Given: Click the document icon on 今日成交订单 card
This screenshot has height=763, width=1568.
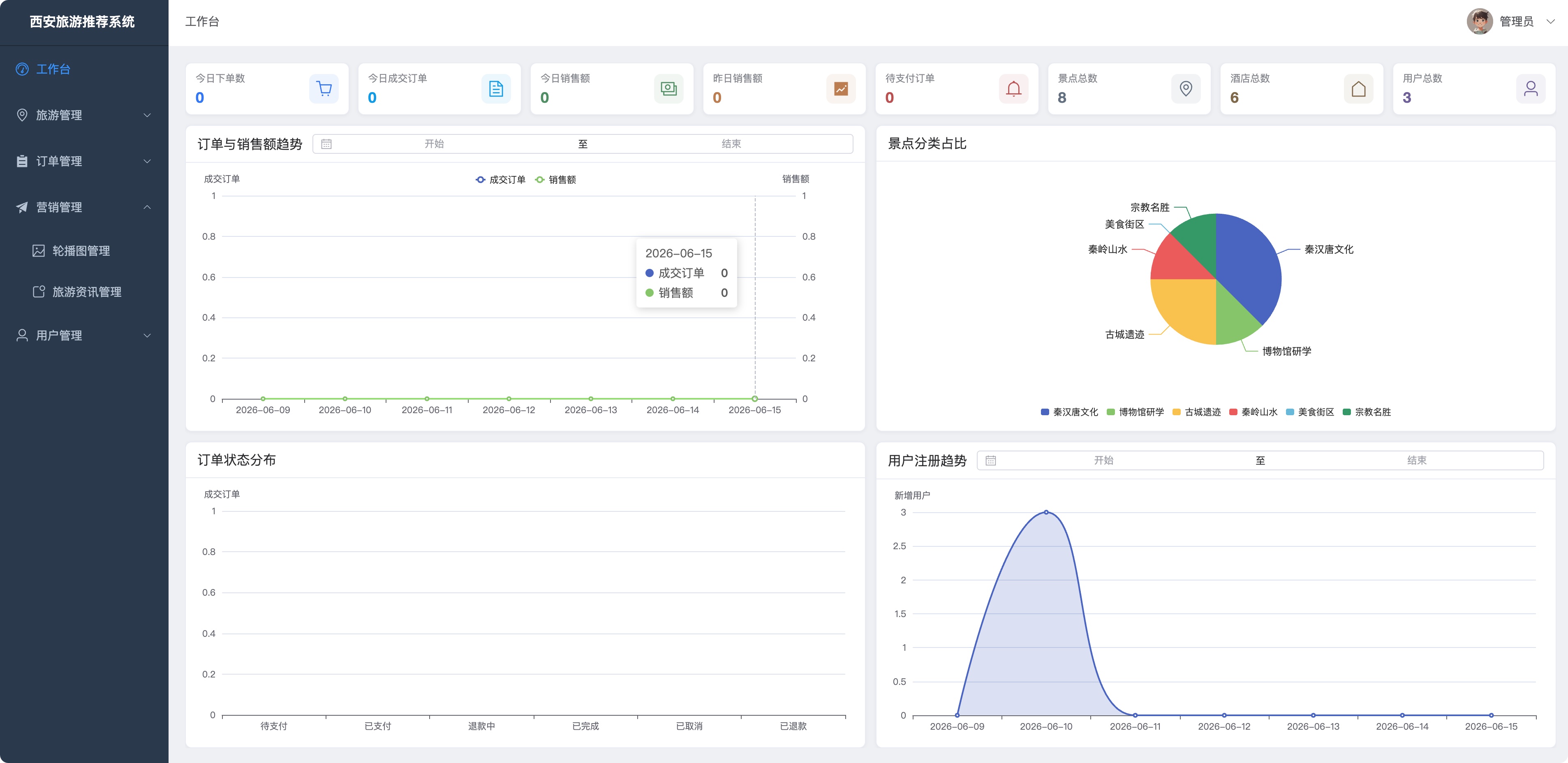Looking at the screenshot, I should point(496,89).
